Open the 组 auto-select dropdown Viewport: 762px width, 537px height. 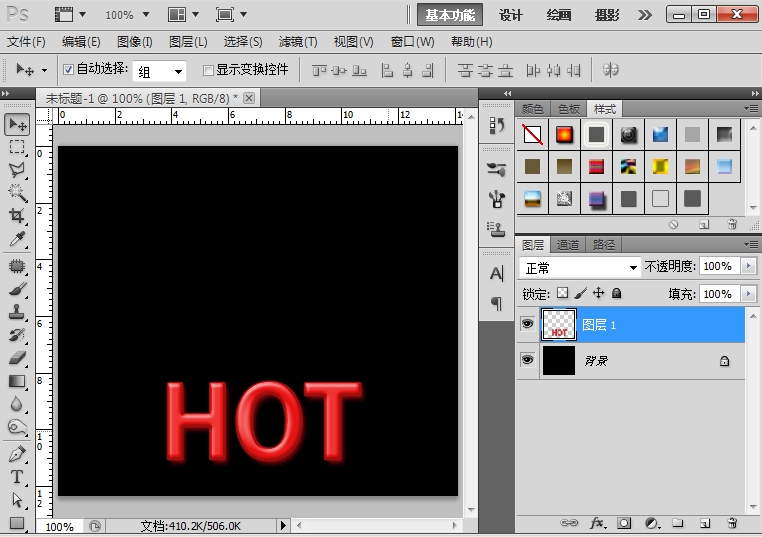pos(159,72)
